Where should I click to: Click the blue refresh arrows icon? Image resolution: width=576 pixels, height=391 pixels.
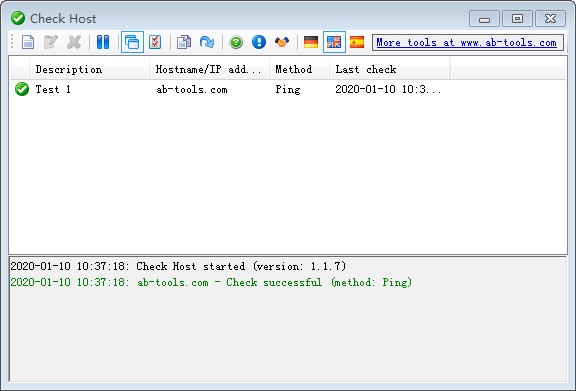[x=207, y=42]
